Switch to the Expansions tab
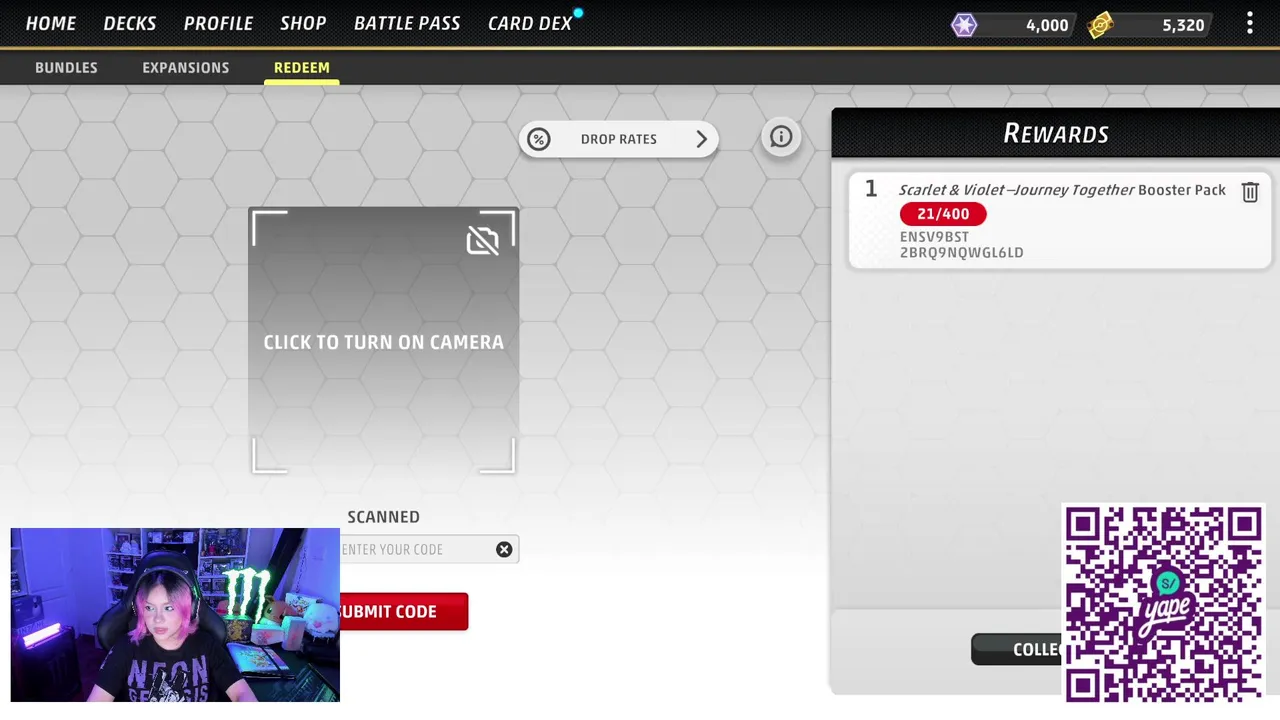The width and height of the screenshot is (1280, 720). (x=185, y=67)
